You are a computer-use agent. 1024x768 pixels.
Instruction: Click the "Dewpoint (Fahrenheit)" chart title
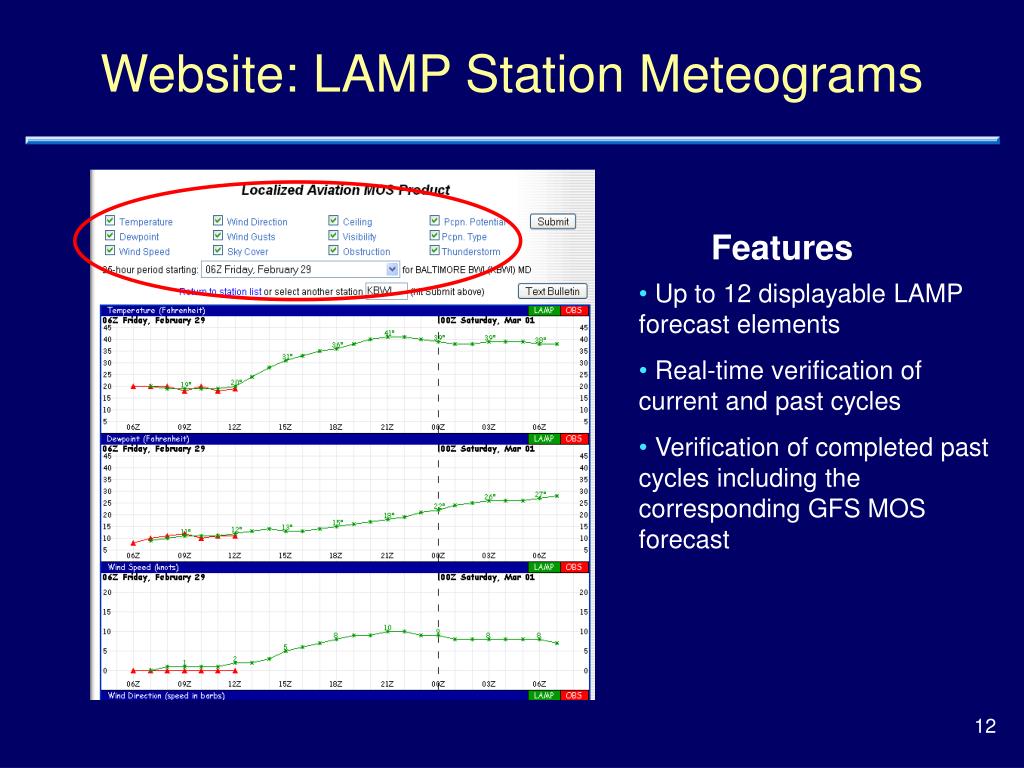point(148,439)
